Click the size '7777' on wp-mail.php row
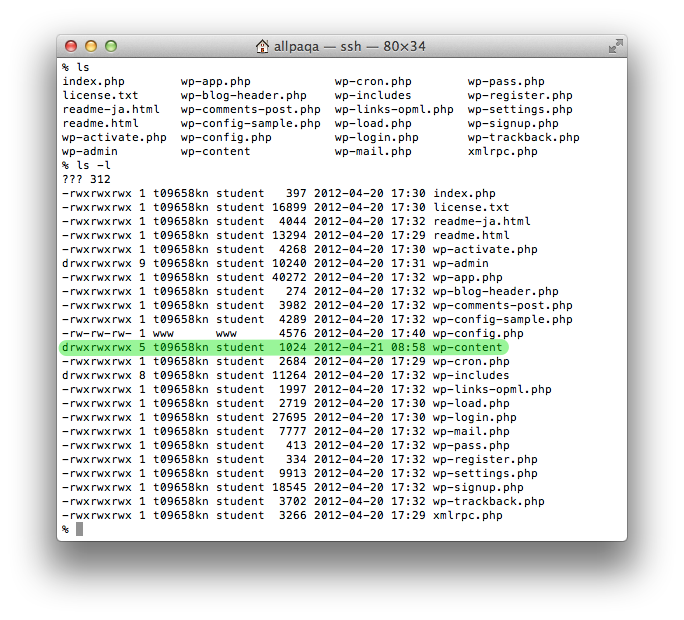Viewport: 684px width, 620px height. tap(293, 431)
